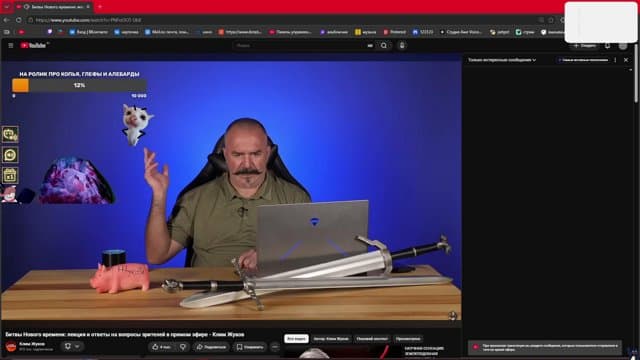Open more video actions ellipsis

(x=275, y=347)
